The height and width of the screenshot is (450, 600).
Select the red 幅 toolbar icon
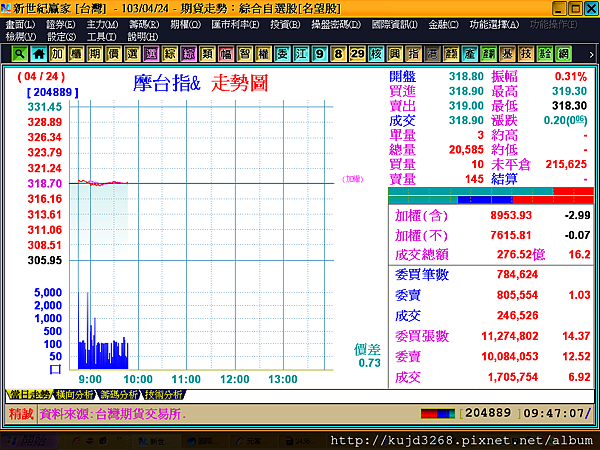click(x=226, y=54)
